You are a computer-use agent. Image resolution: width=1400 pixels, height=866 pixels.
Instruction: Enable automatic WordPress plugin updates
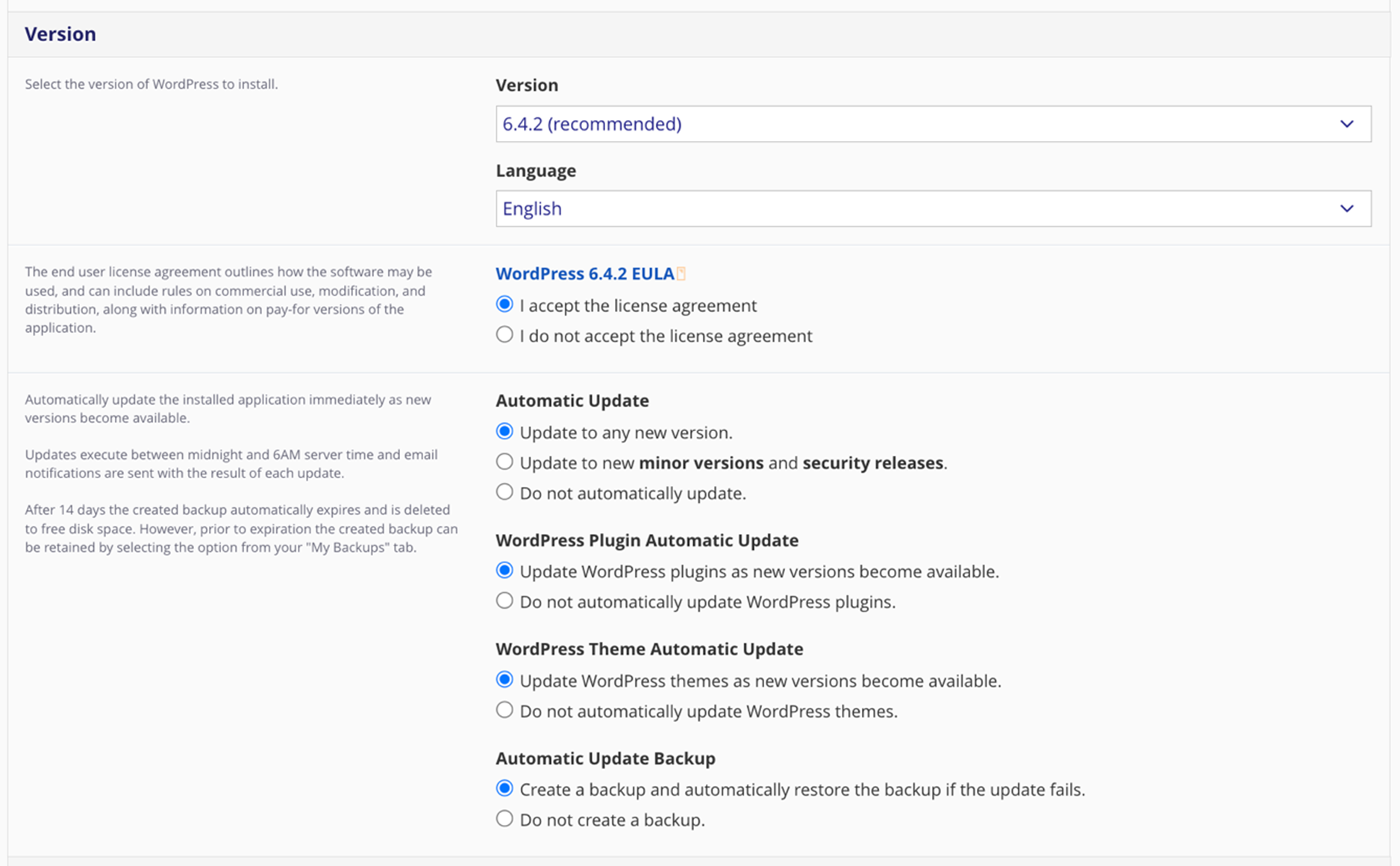pos(504,571)
